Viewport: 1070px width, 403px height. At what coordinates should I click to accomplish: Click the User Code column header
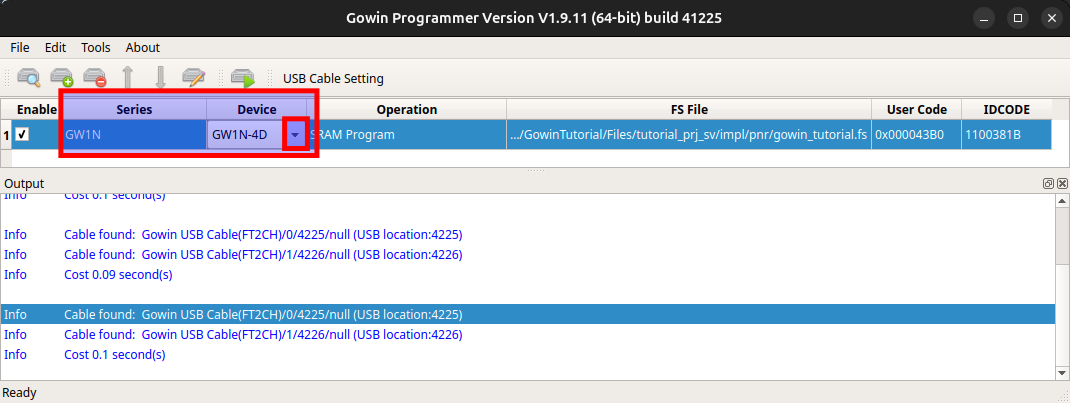coord(916,109)
